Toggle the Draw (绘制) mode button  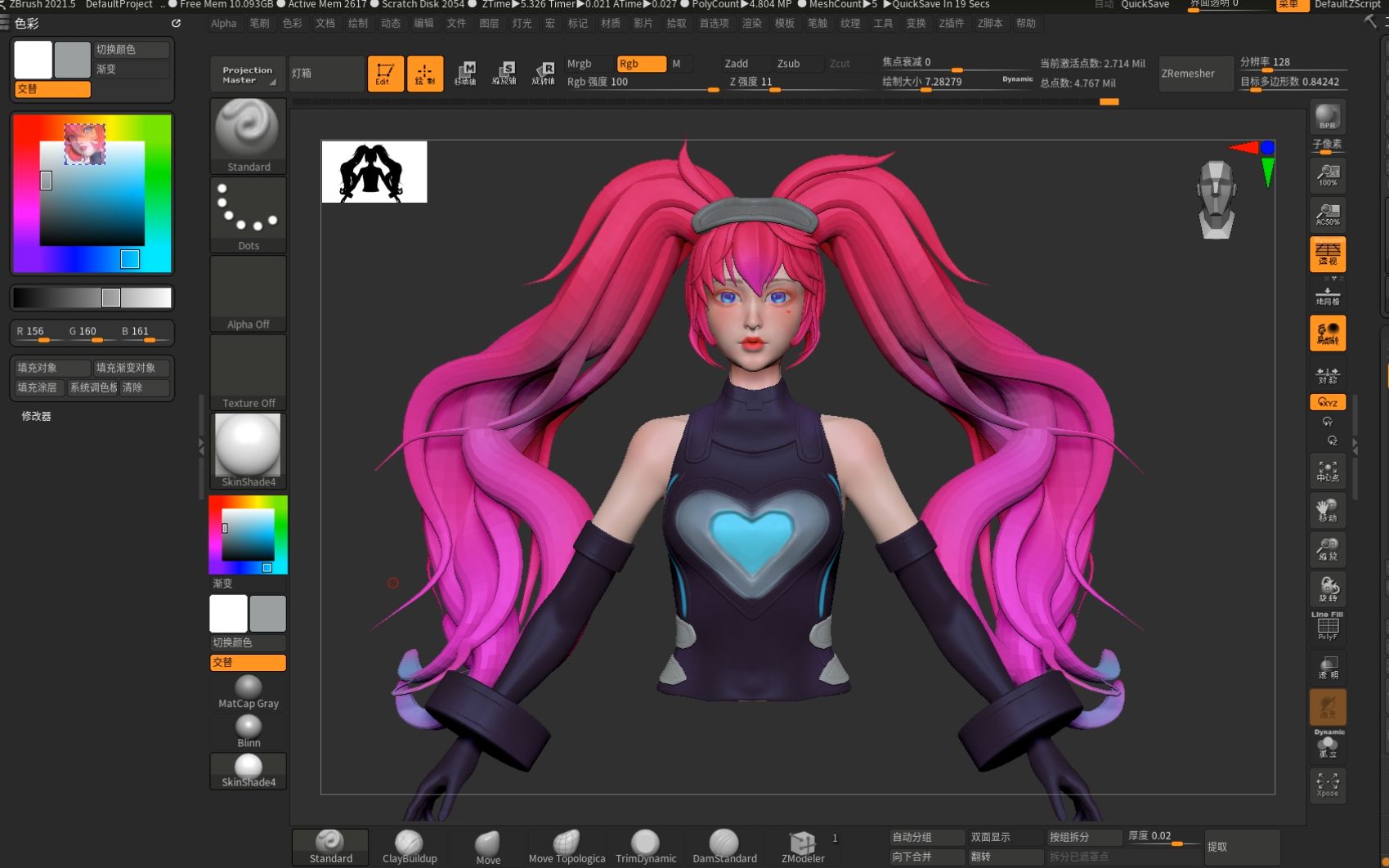(x=425, y=74)
